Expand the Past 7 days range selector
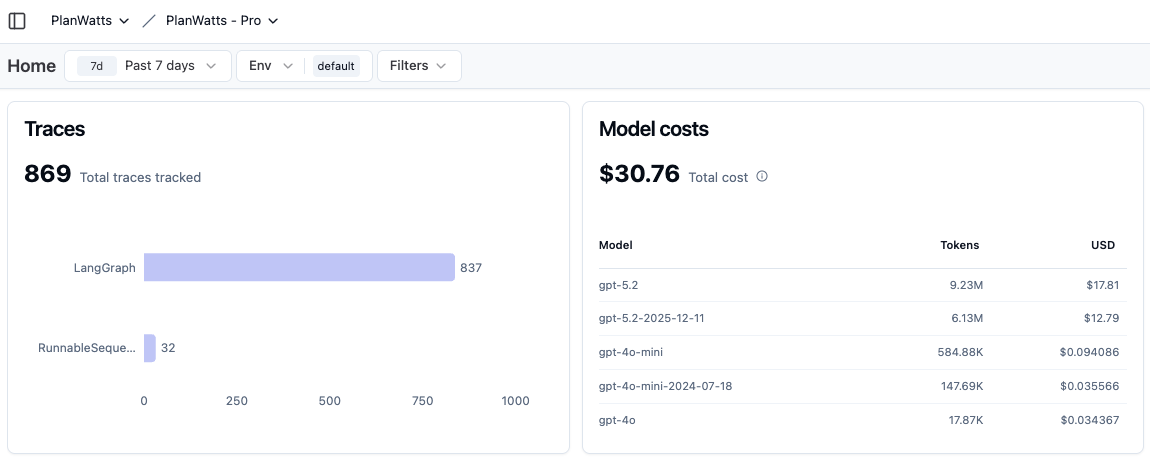 tap(148, 66)
